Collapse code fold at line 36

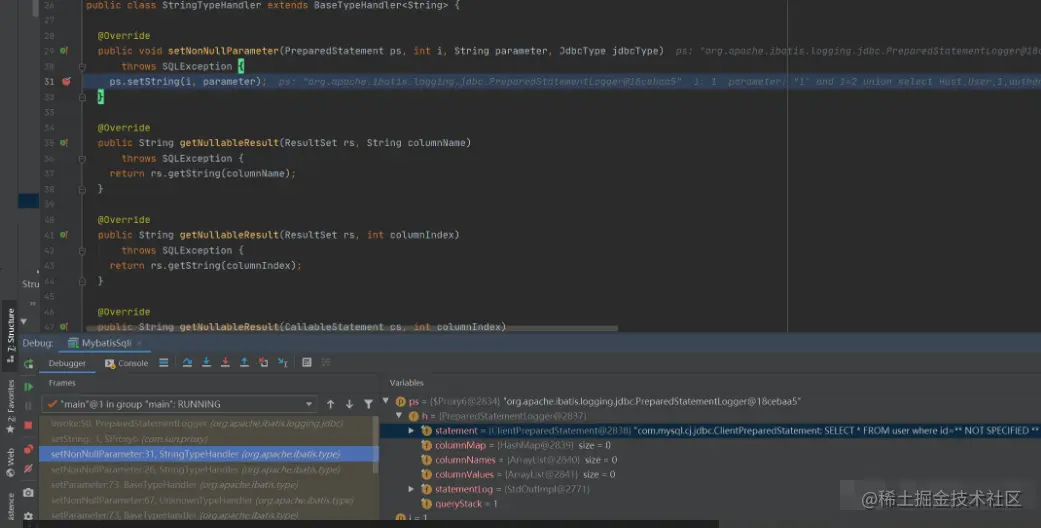click(82, 159)
